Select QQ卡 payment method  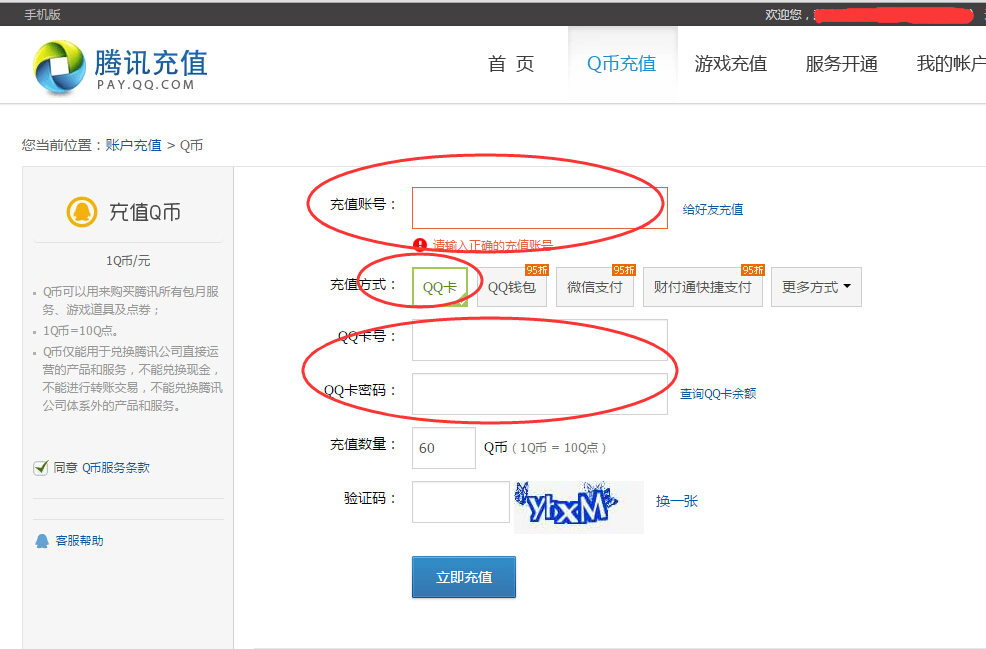click(x=440, y=287)
